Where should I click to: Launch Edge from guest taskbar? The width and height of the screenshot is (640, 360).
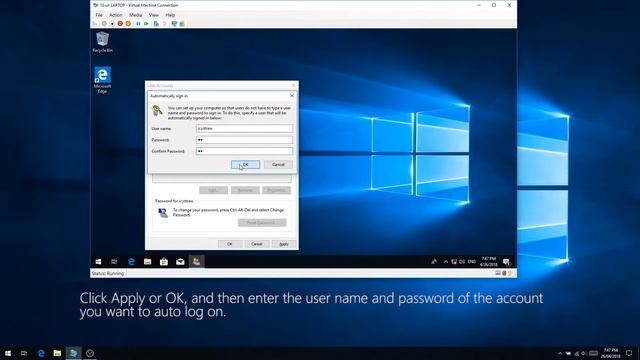[x=131, y=262]
